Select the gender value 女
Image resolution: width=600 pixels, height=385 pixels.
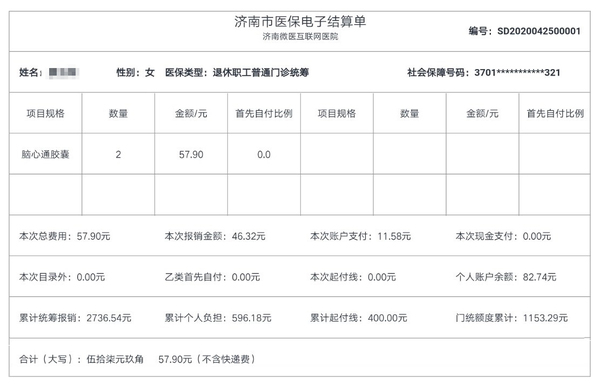click(150, 72)
